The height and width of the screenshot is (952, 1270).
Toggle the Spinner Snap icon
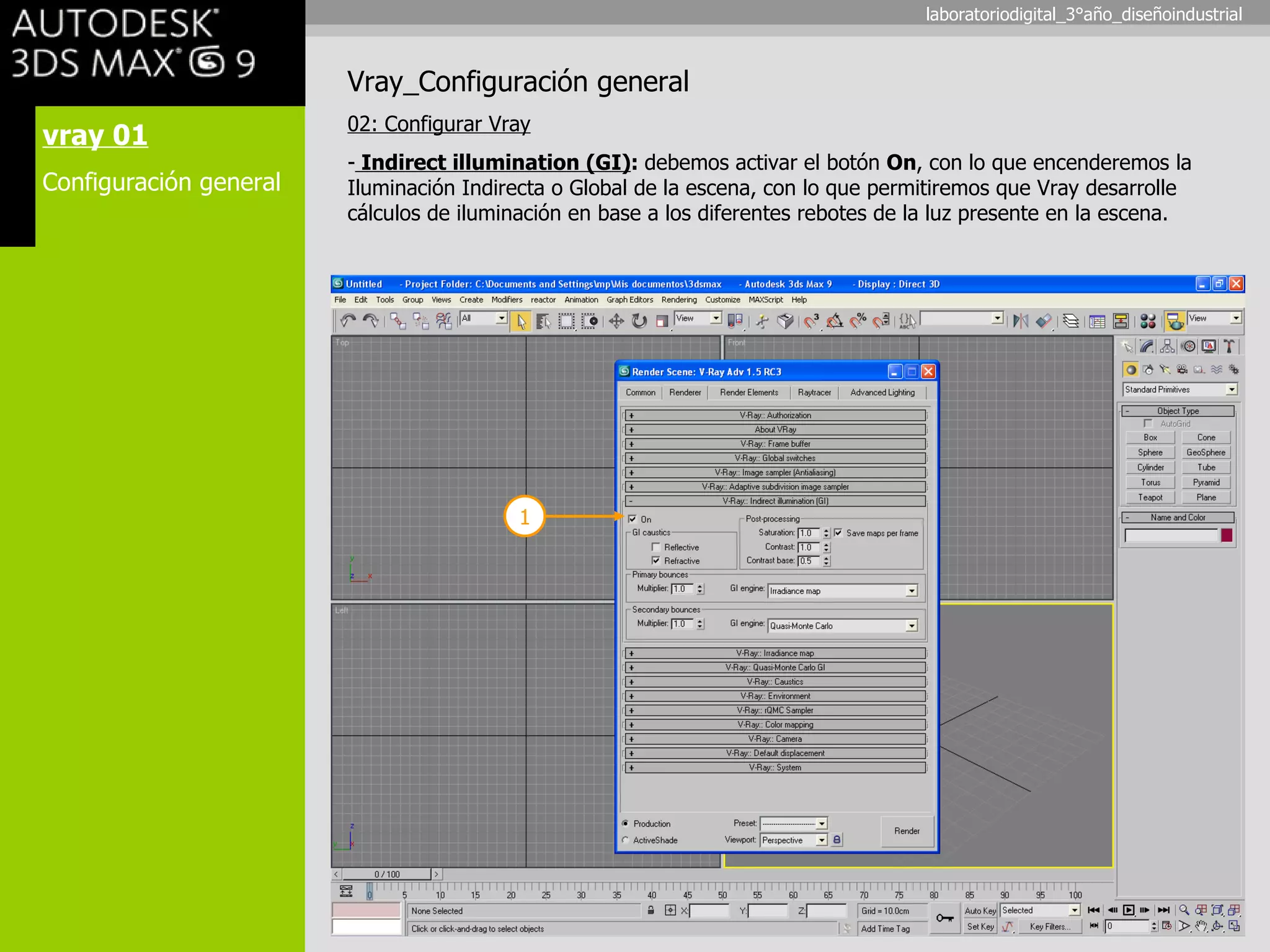(x=881, y=320)
